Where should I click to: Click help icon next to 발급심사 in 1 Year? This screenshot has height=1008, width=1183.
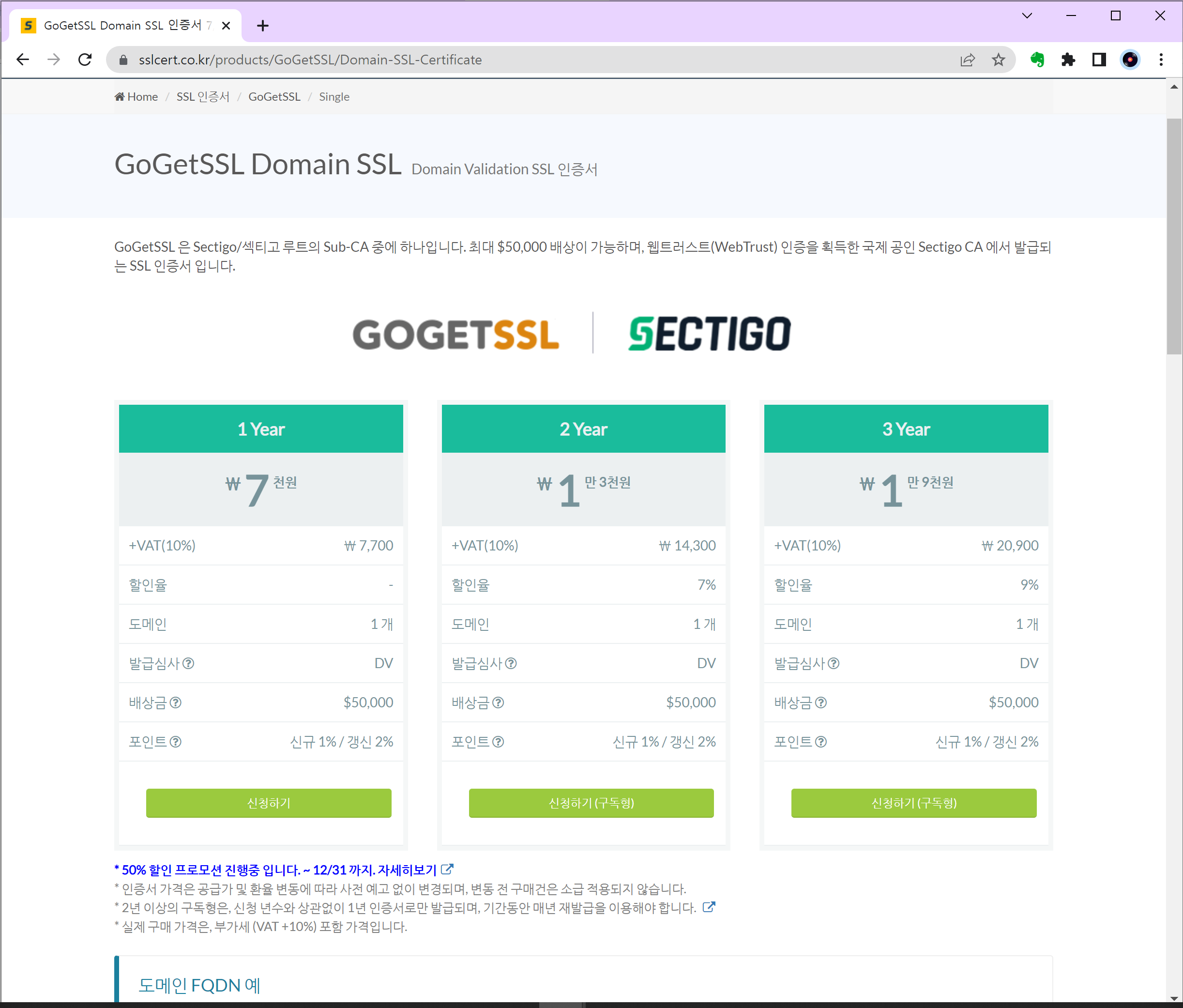coord(188,663)
